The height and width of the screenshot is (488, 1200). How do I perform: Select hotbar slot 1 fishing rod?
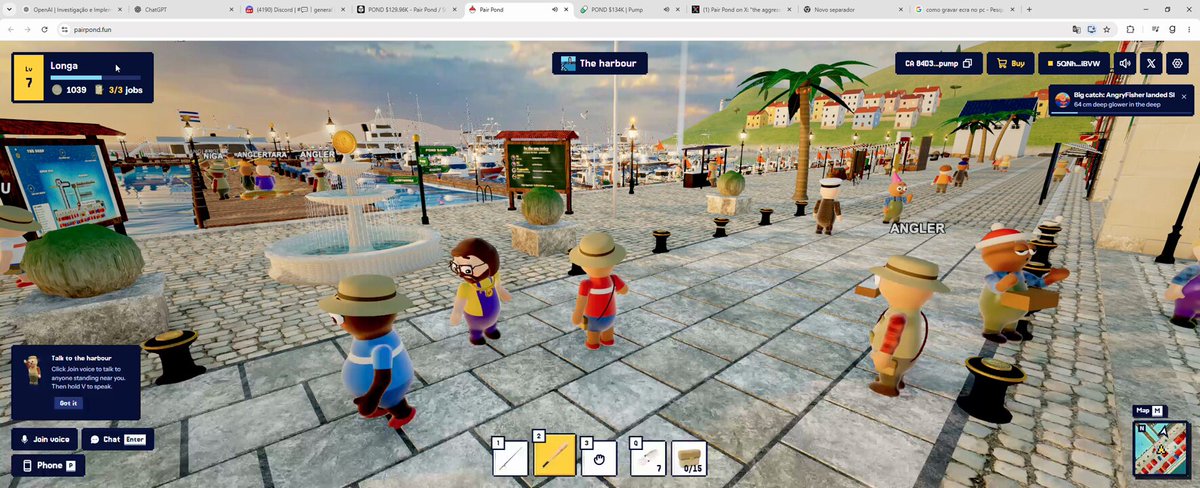(511, 458)
